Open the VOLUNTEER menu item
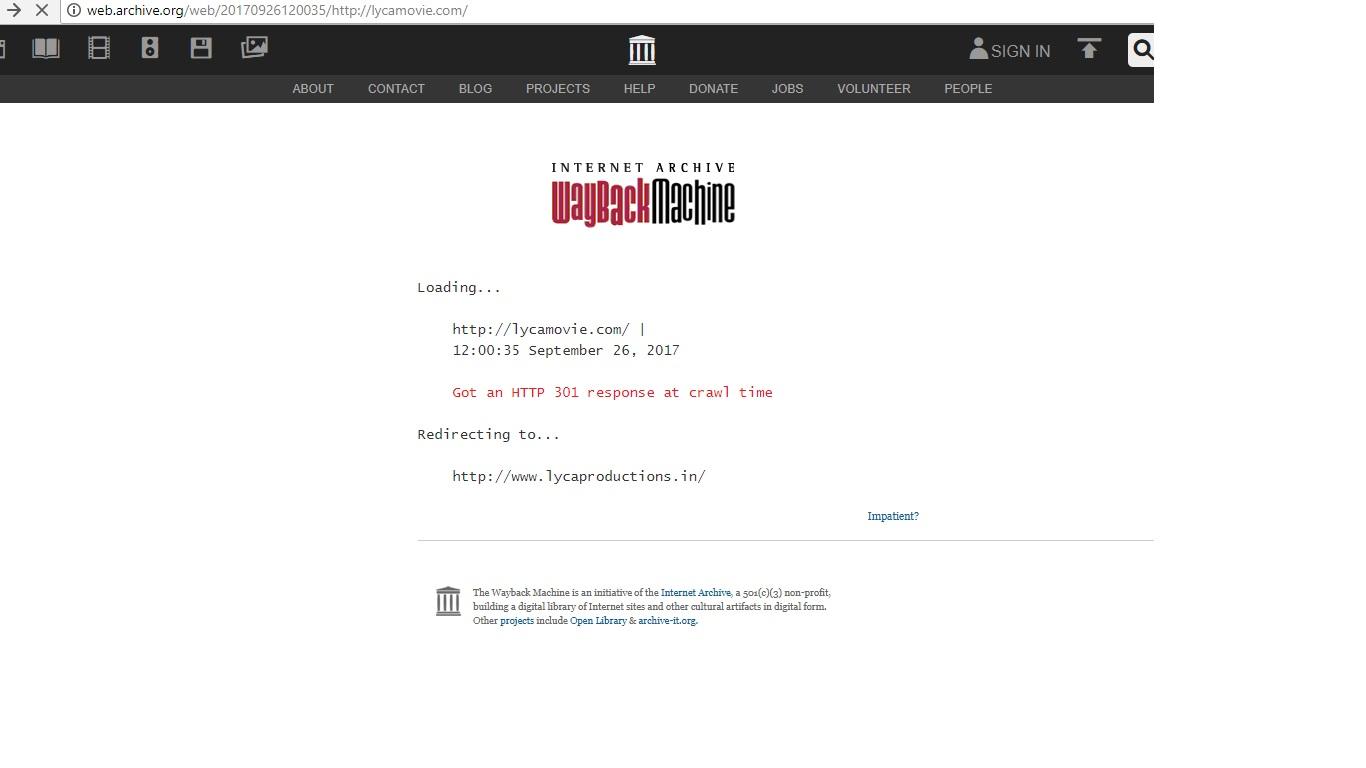The image size is (1366, 768). pyautogui.click(x=874, y=89)
